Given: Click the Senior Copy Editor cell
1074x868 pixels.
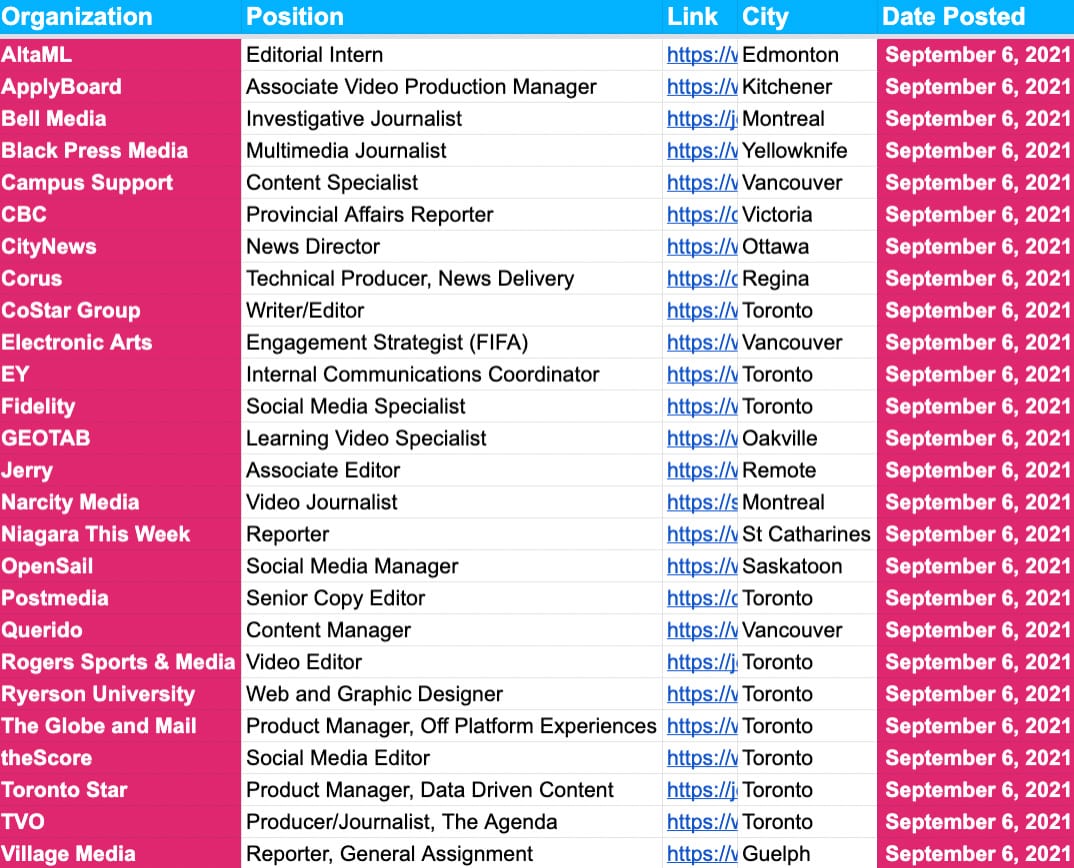Looking at the screenshot, I should (336, 598).
